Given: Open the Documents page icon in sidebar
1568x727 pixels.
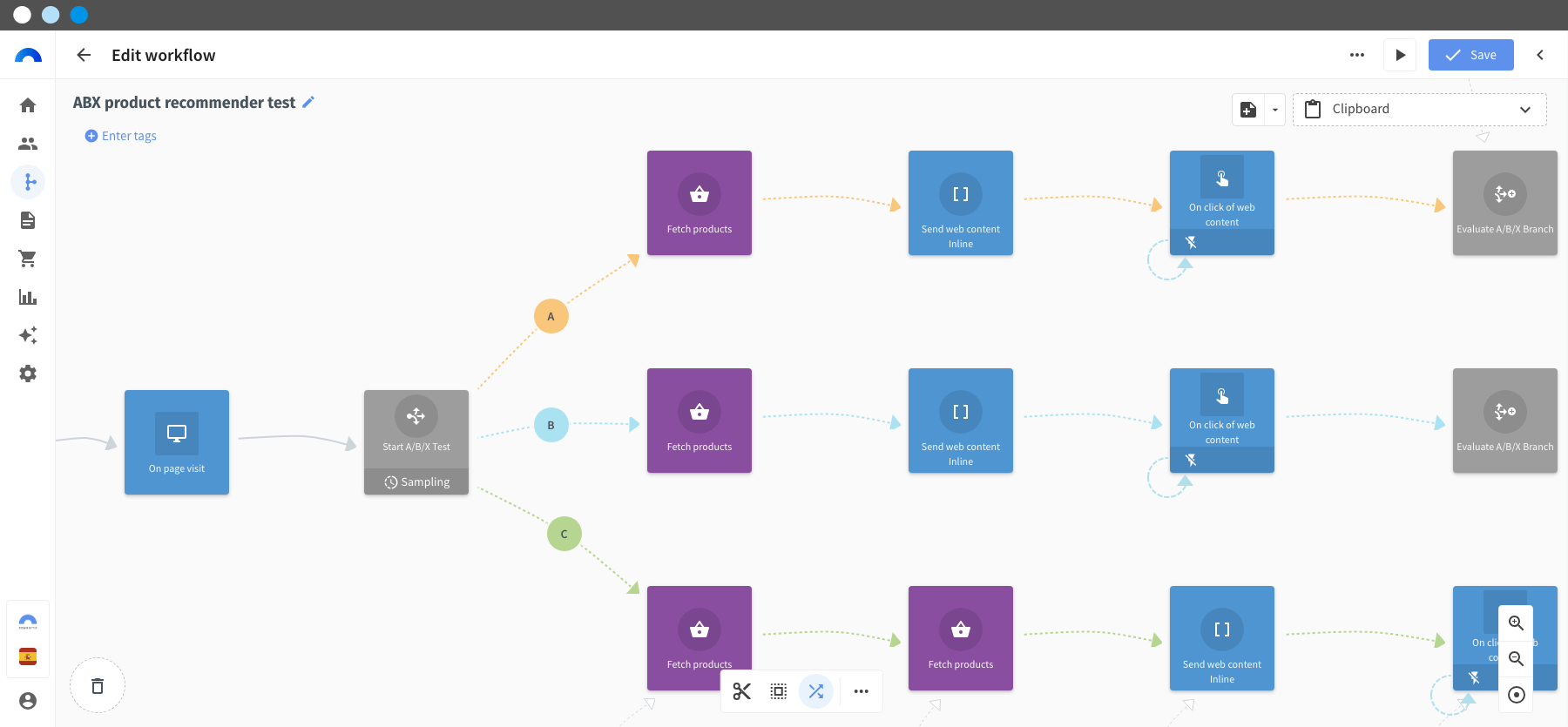Looking at the screenshot, I should 28,220.
